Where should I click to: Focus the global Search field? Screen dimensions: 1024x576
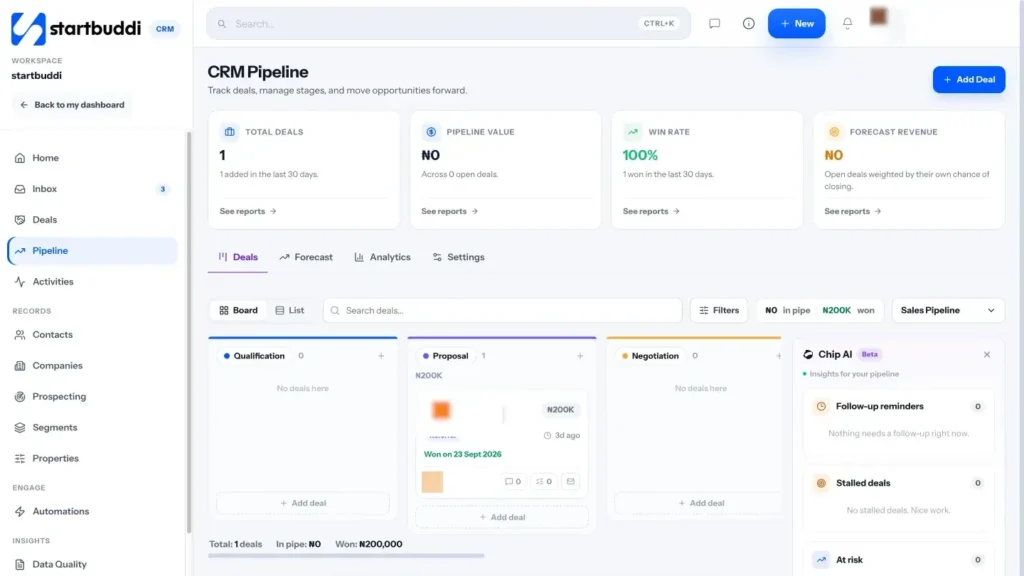pyautogui.click(x=449, y=24)
